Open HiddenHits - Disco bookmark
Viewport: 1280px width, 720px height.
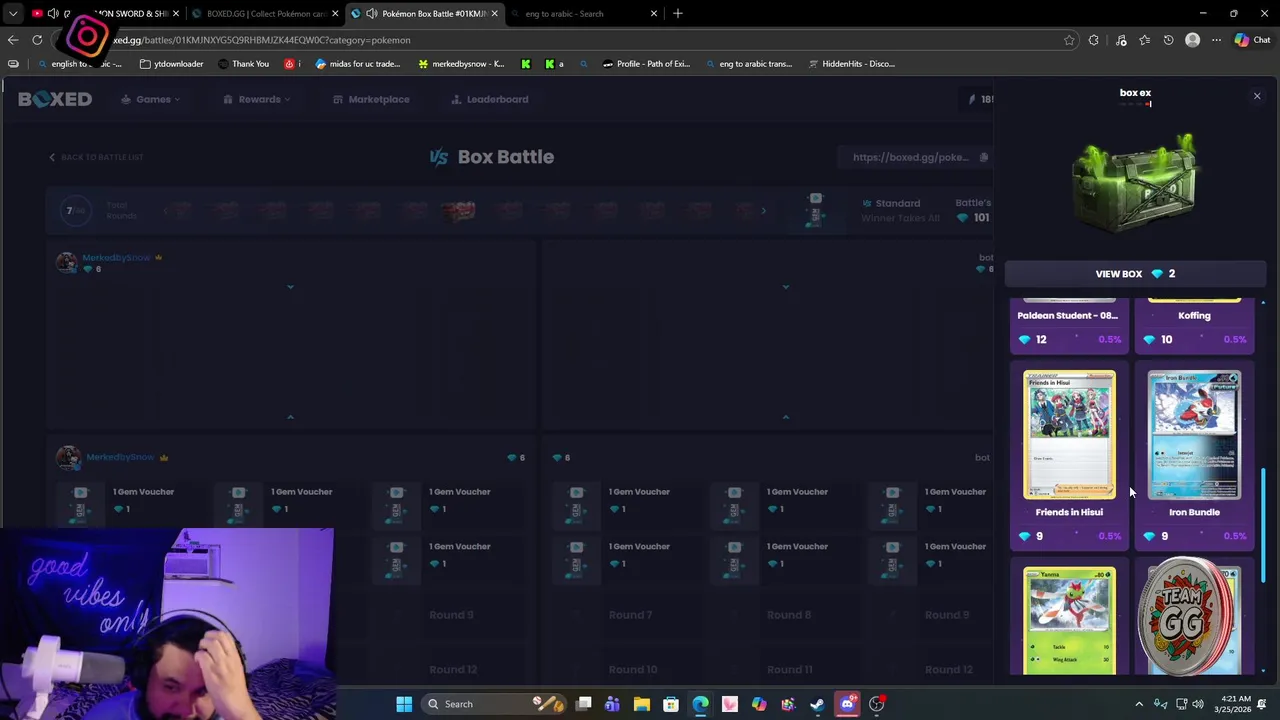851,64
